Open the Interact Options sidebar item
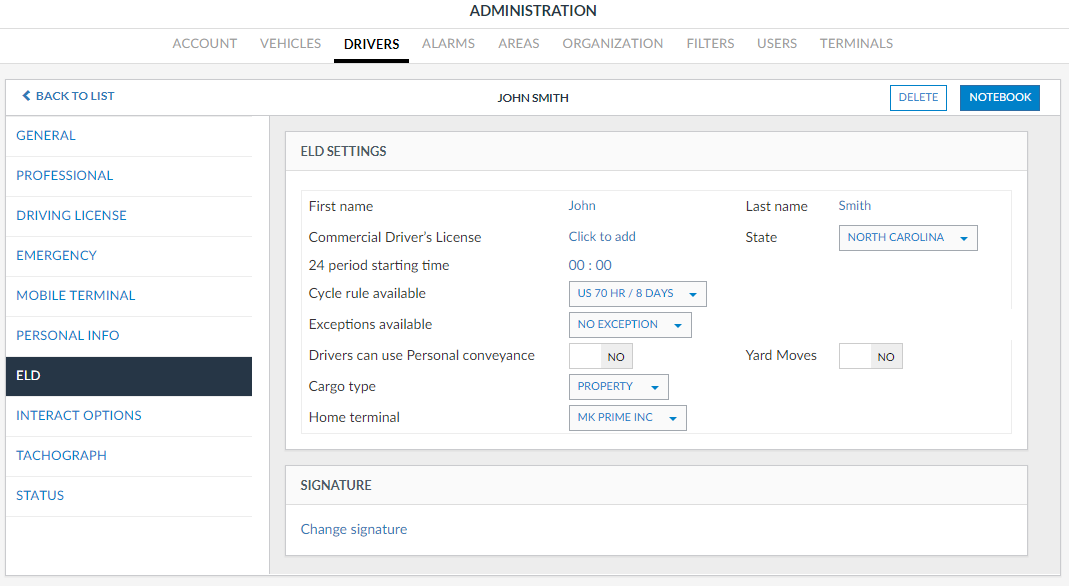Viewport: 1069px width, 586px height. [x=79, y=416]
